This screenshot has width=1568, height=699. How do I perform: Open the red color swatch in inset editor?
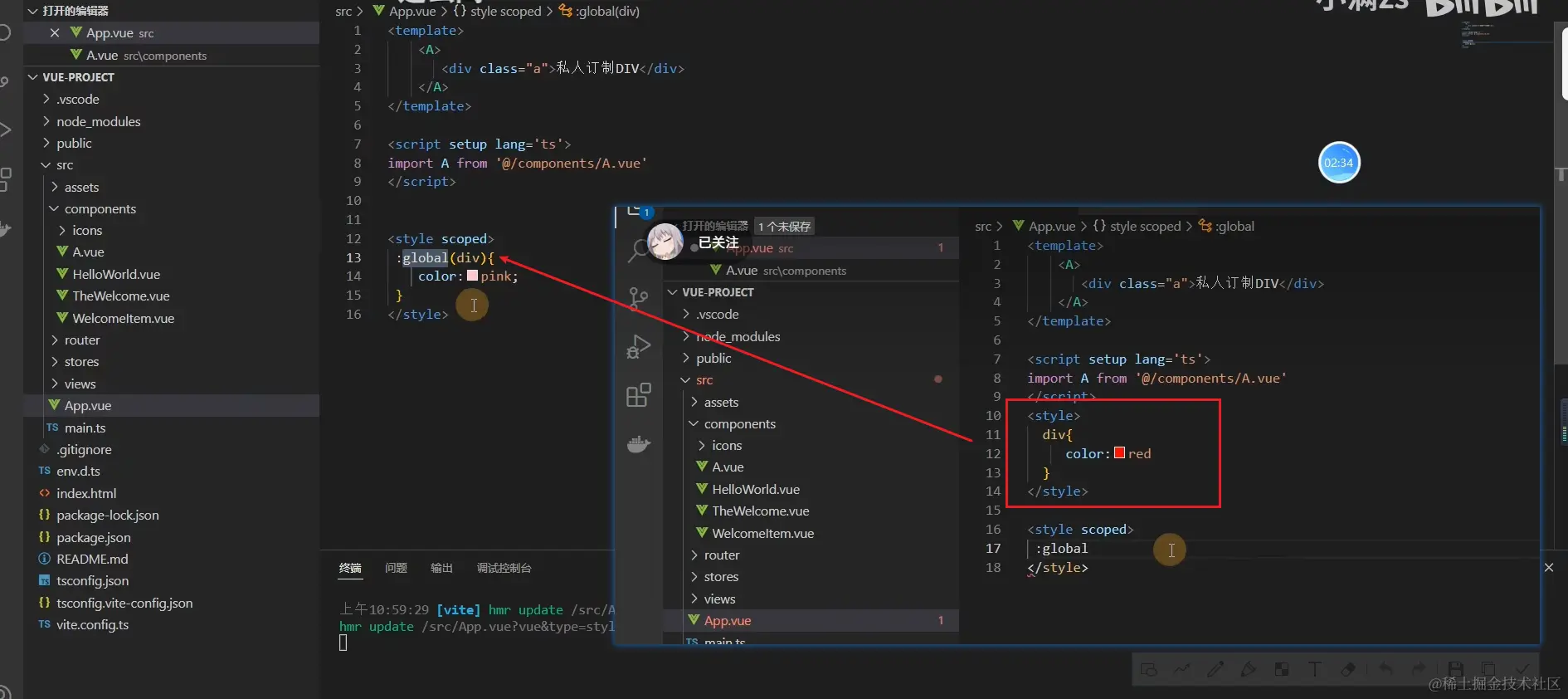1119,452
